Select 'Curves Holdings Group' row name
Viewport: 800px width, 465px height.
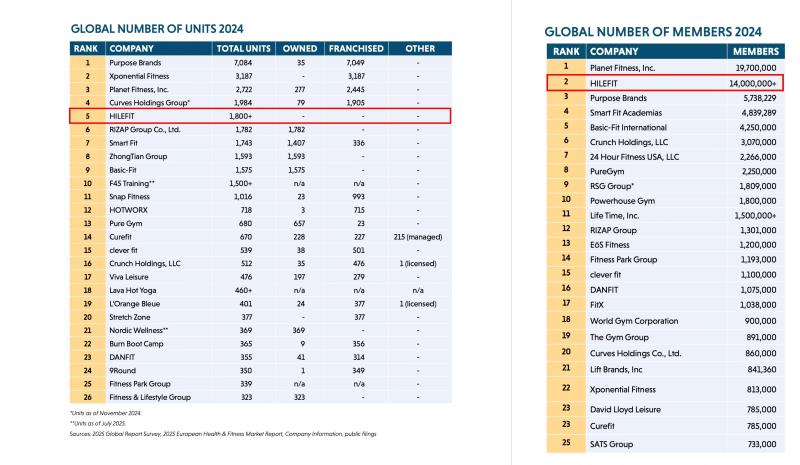click(x=149, y=103)
